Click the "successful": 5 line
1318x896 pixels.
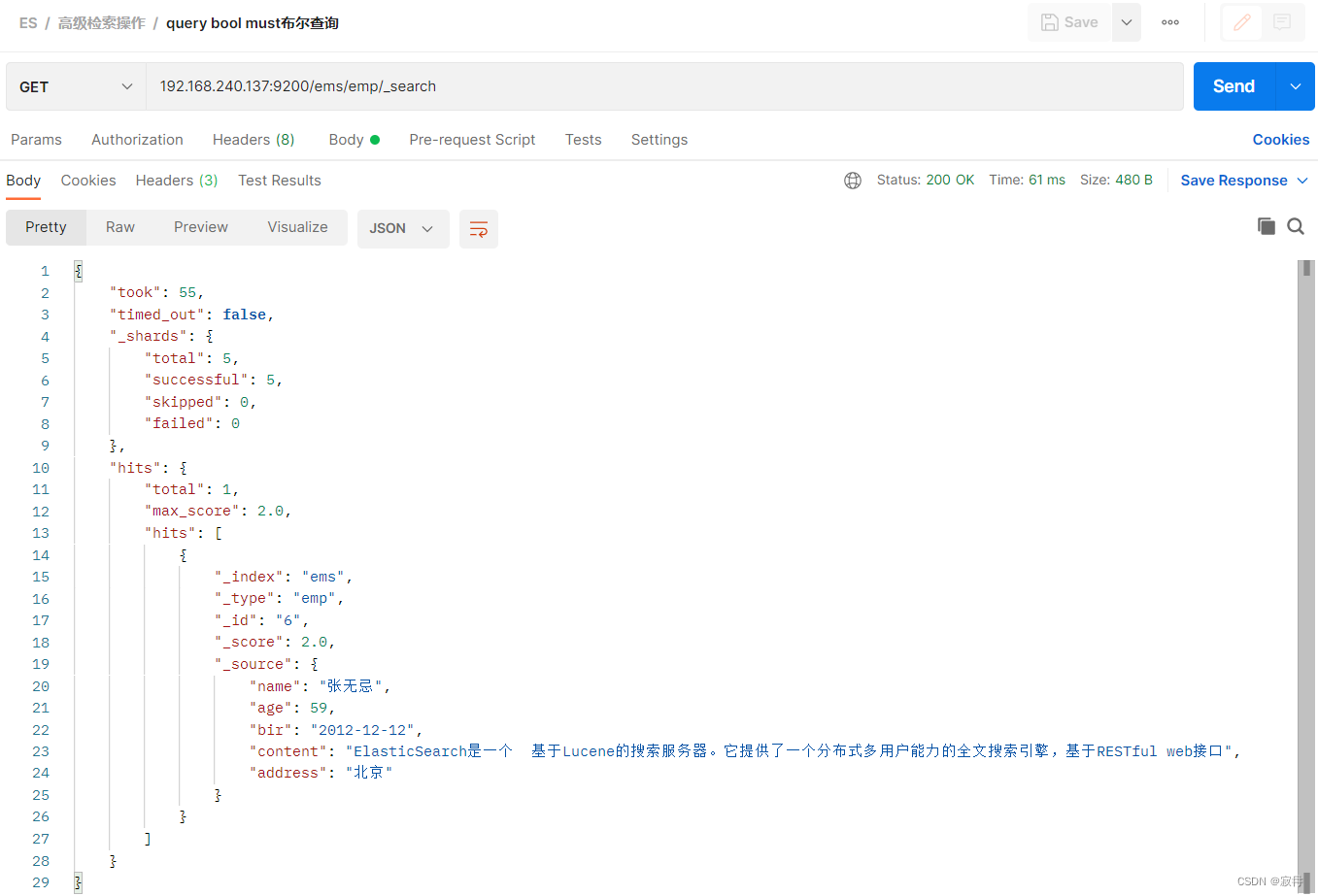click(214, 381)
